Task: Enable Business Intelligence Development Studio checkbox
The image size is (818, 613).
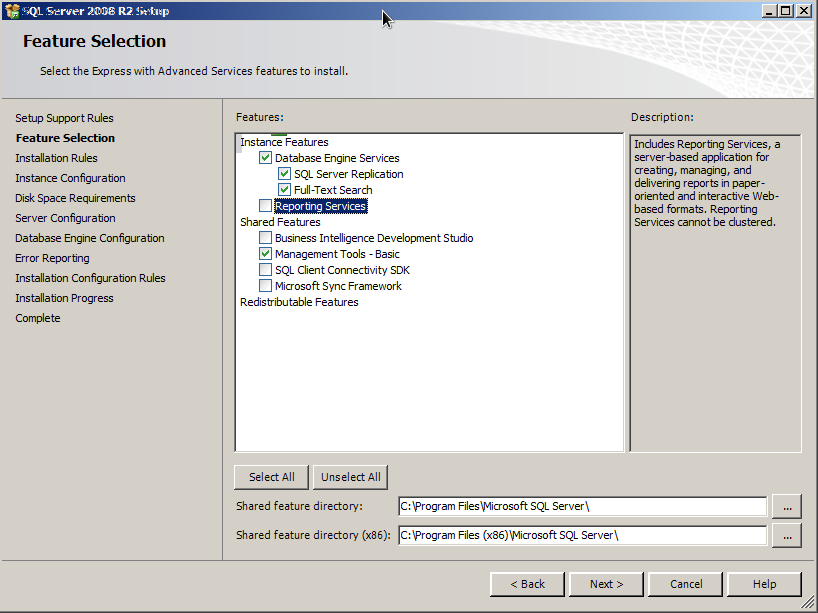Action: point(266,238)
